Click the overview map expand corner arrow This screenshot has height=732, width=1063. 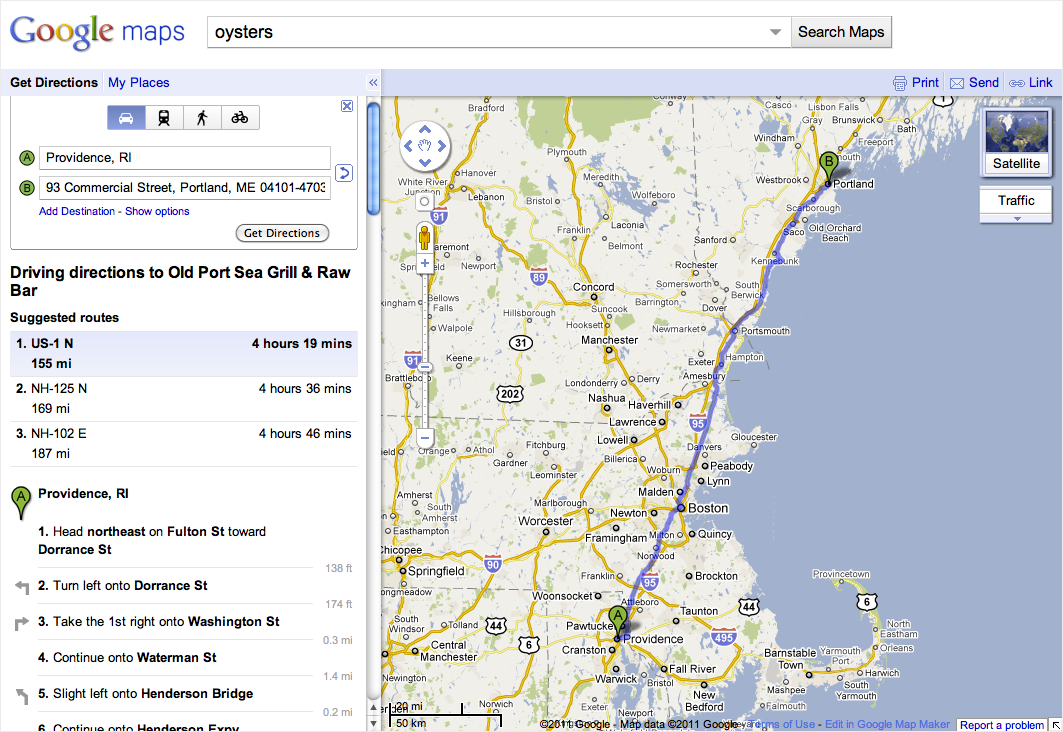[1056, 725]
